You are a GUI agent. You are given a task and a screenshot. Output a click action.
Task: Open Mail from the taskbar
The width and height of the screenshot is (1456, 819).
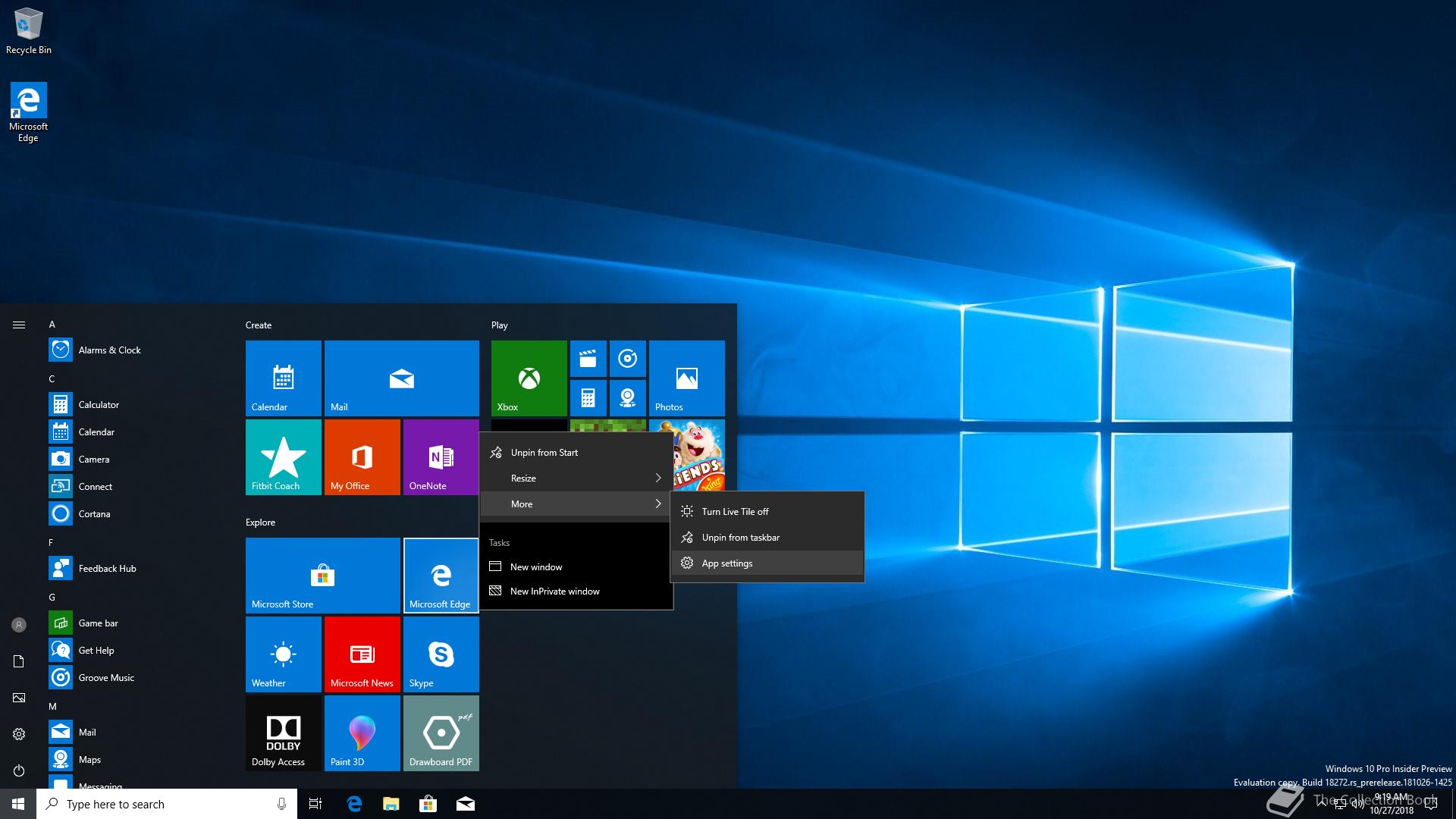click(x=466, y=804)
